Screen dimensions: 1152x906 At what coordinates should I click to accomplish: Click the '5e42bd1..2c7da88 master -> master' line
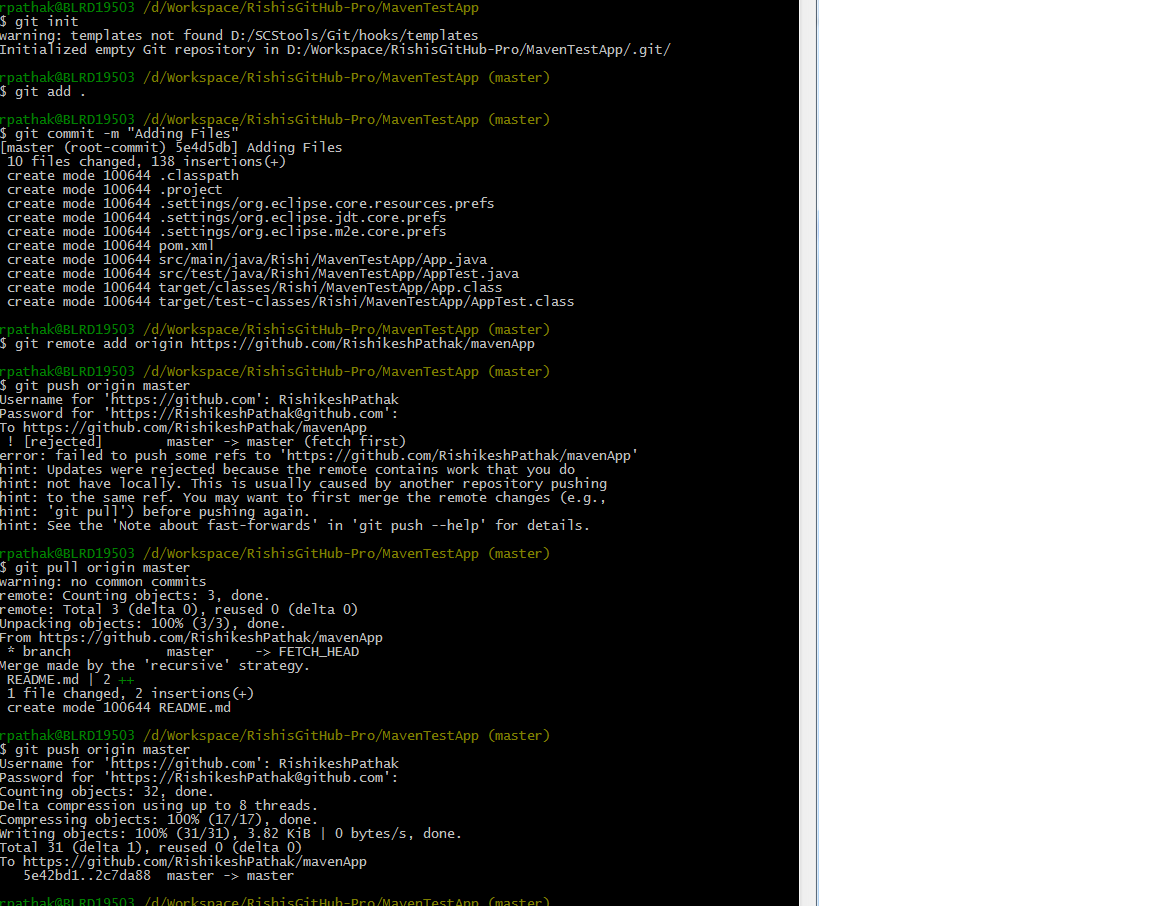[x=158, y=875]
